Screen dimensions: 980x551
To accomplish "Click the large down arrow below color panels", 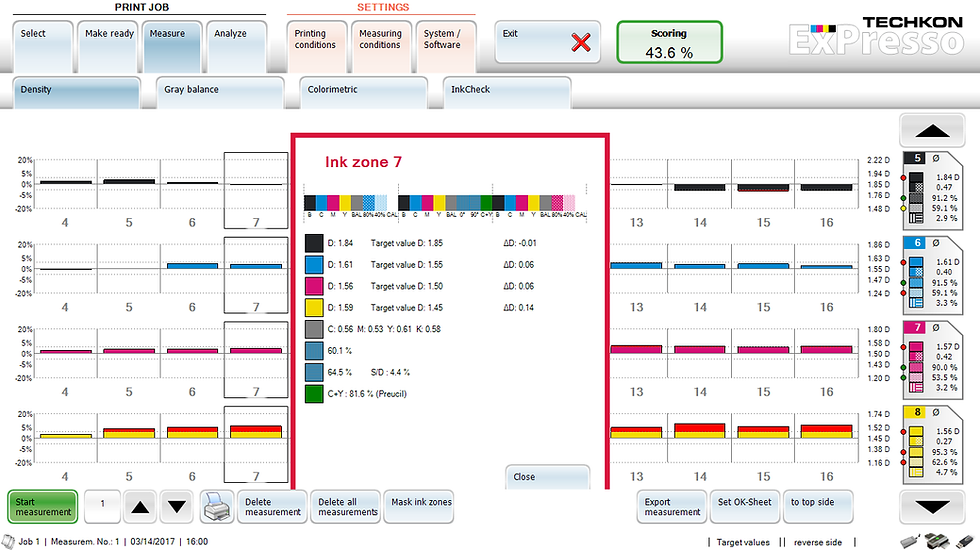I will click(932, 507).
